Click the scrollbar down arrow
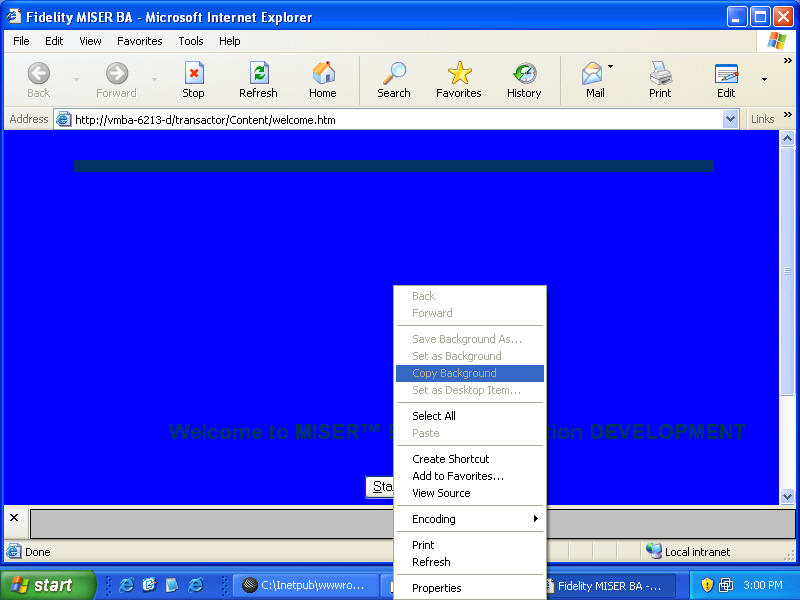The height and width of the screenshot is (600, 800). pyautogui.click(x=787, y=496)
